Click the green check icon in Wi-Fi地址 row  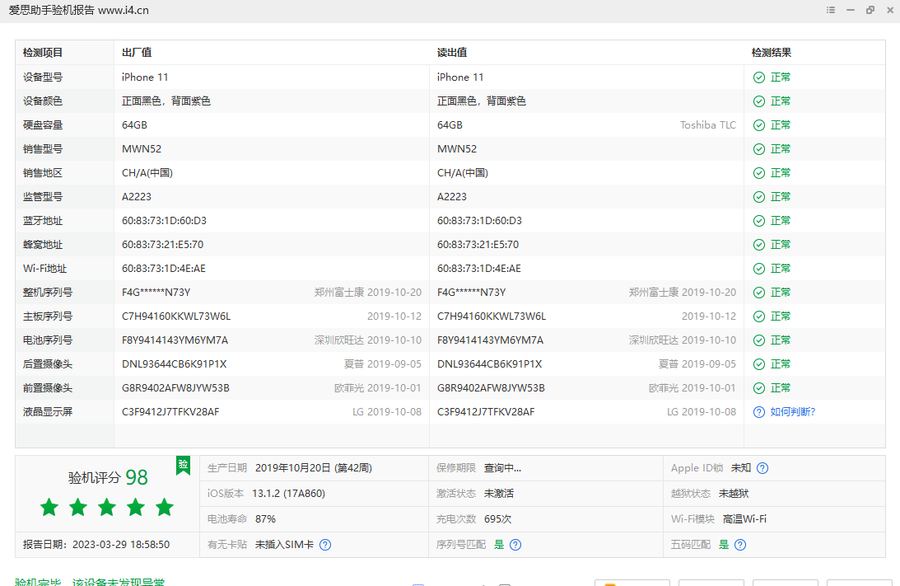759,269
